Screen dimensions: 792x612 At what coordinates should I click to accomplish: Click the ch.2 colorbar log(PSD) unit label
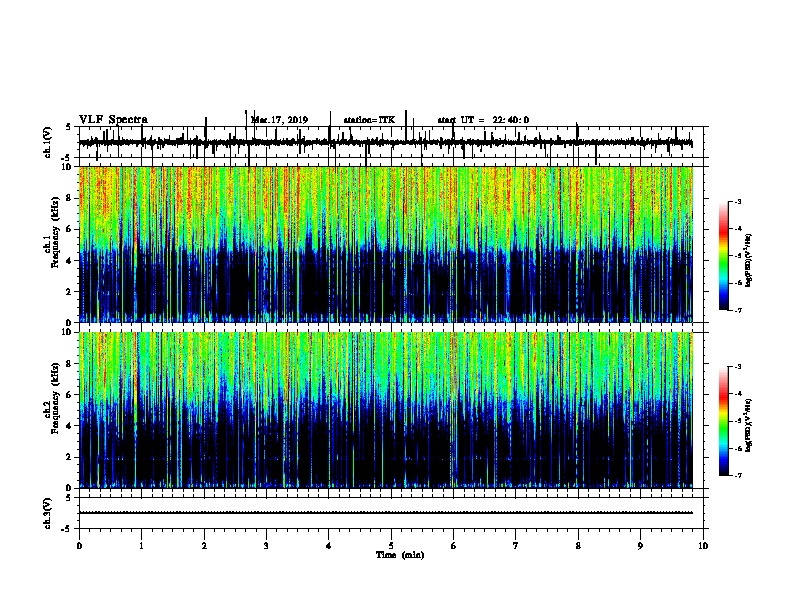749,426
